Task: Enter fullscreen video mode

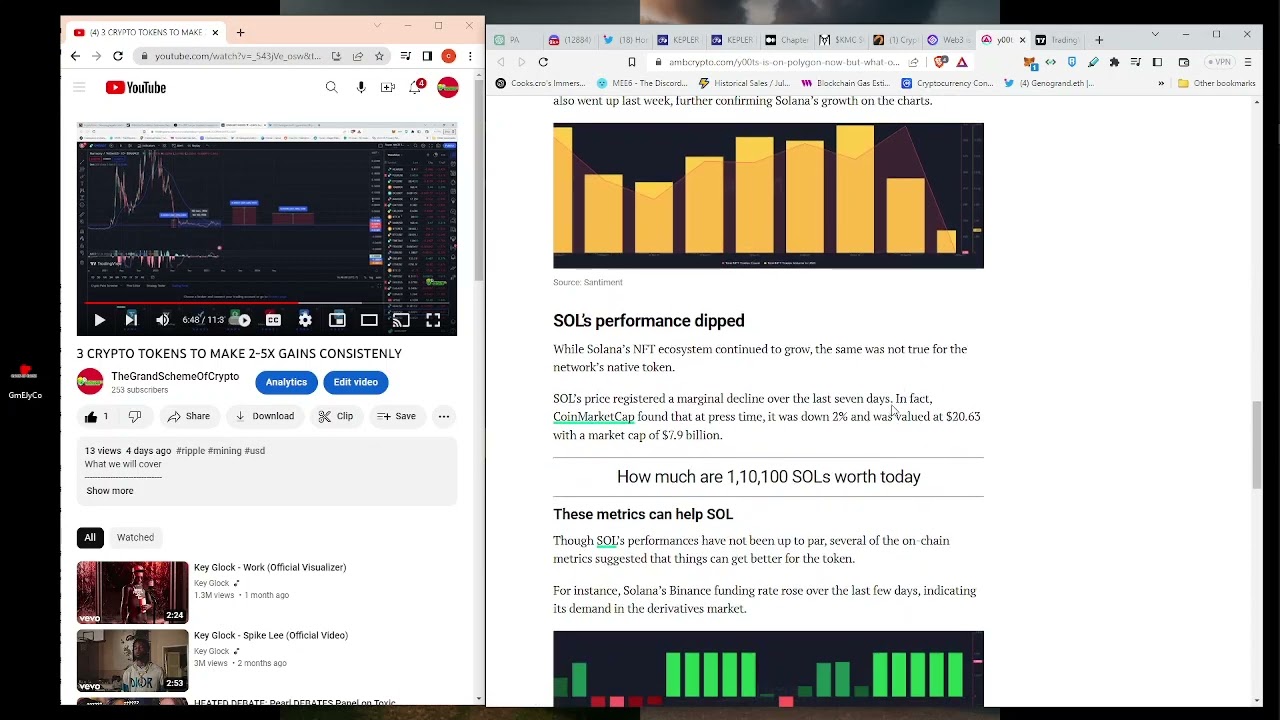Action: (x=433, y=320)
